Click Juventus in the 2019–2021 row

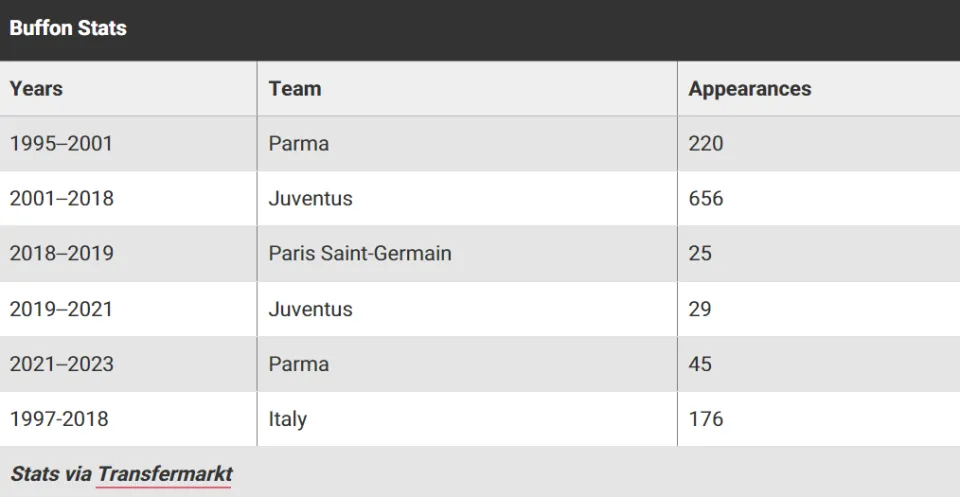tap(310, 309)
